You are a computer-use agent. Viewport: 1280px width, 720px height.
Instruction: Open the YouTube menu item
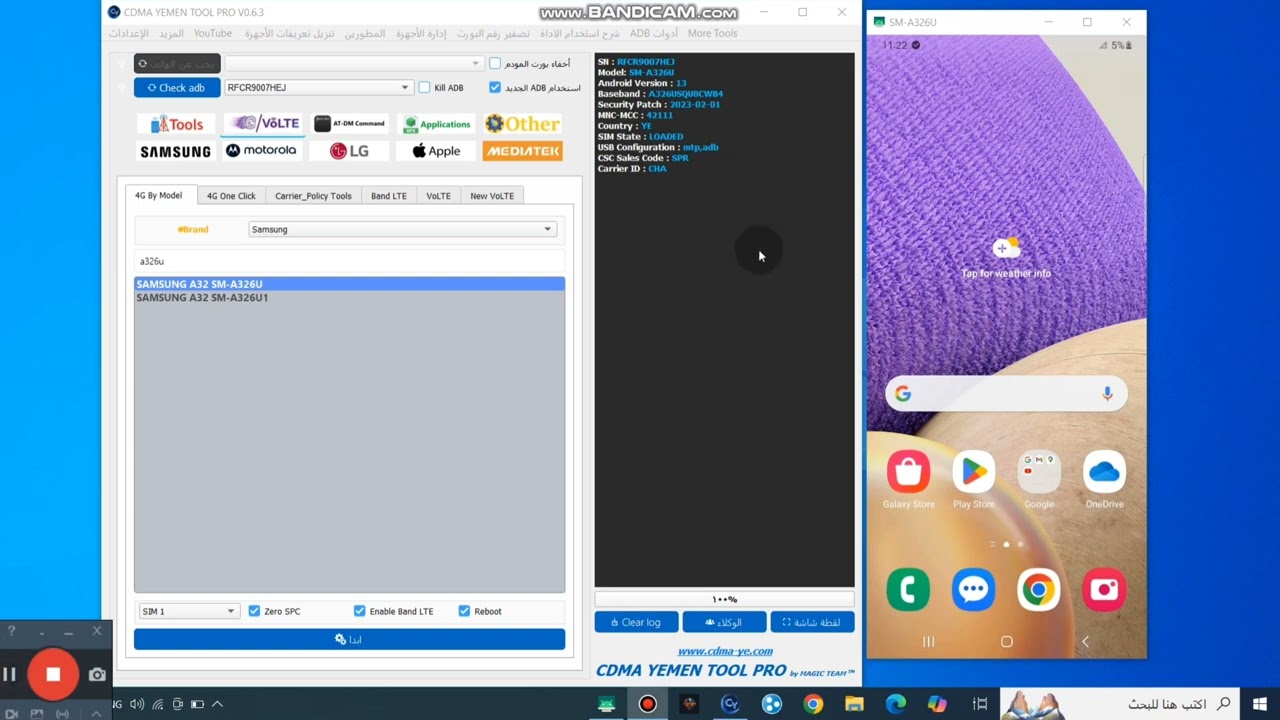212,33
